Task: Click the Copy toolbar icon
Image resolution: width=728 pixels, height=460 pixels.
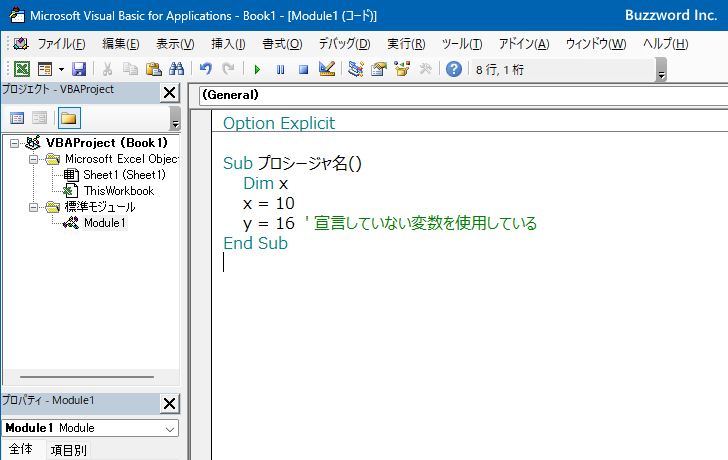Action: coord(130,69)
